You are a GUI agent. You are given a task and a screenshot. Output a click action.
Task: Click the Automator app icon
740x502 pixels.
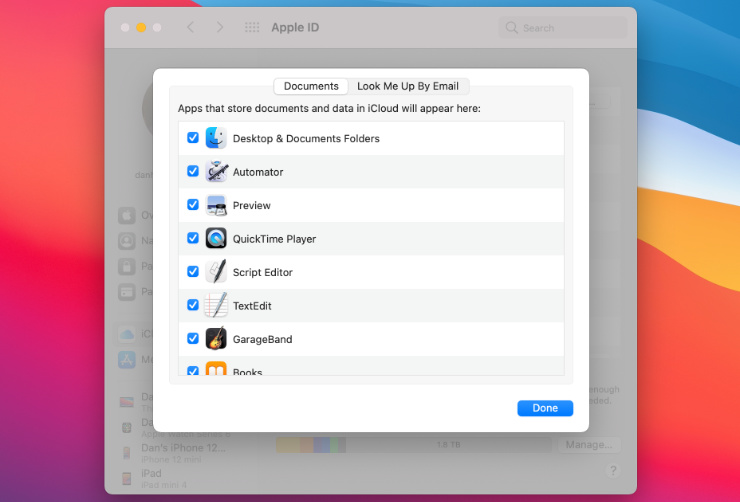(216, 171)
